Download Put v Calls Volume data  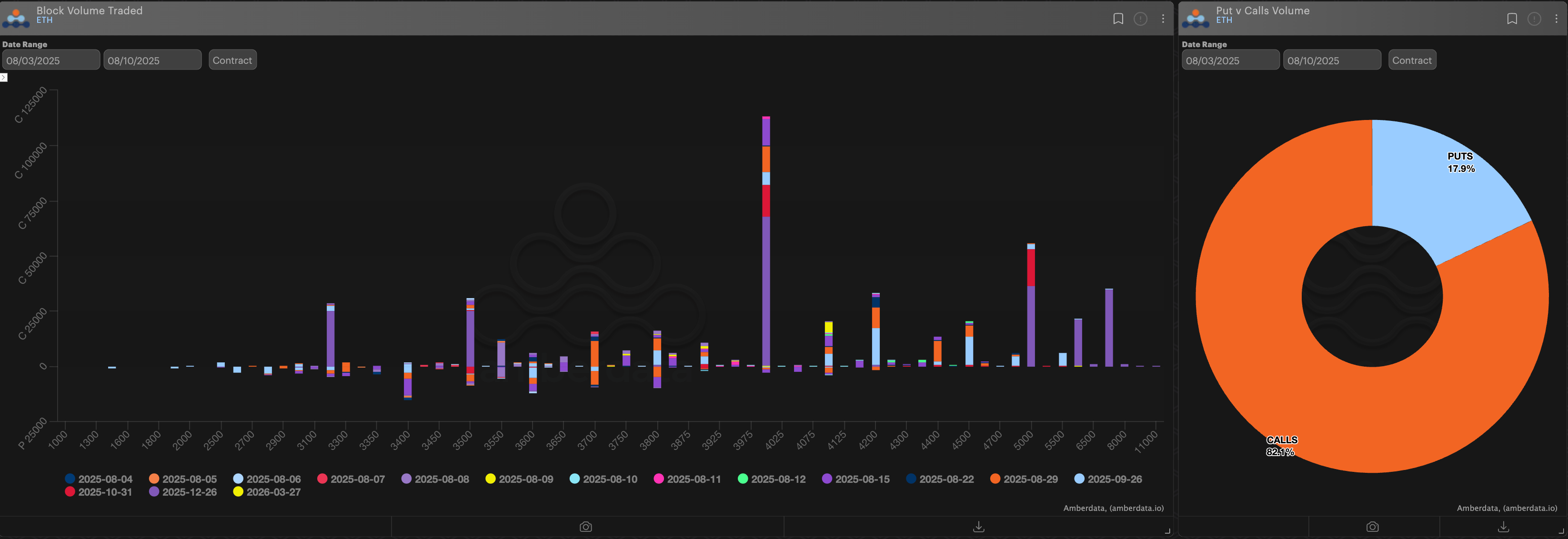coord(1503,527)
